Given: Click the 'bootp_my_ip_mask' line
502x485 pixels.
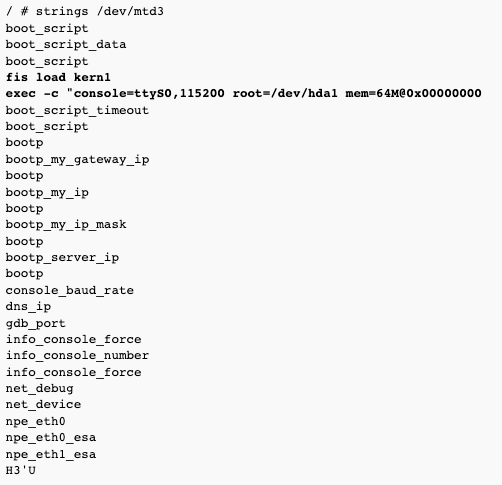Looking at the screenshot, I should pyautogui.click(x=66, y=225).
